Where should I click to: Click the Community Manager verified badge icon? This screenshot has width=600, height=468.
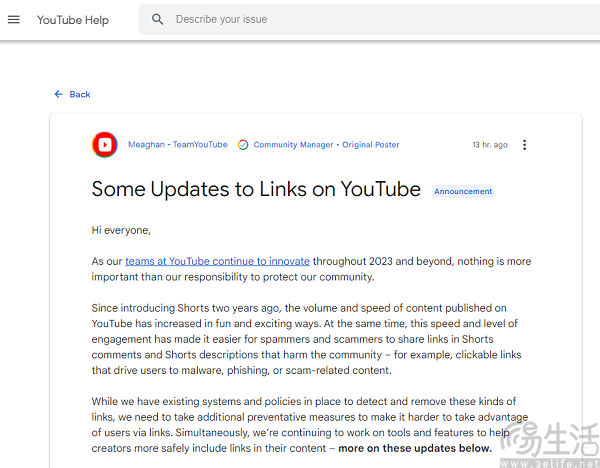click(x=243, y=145)
